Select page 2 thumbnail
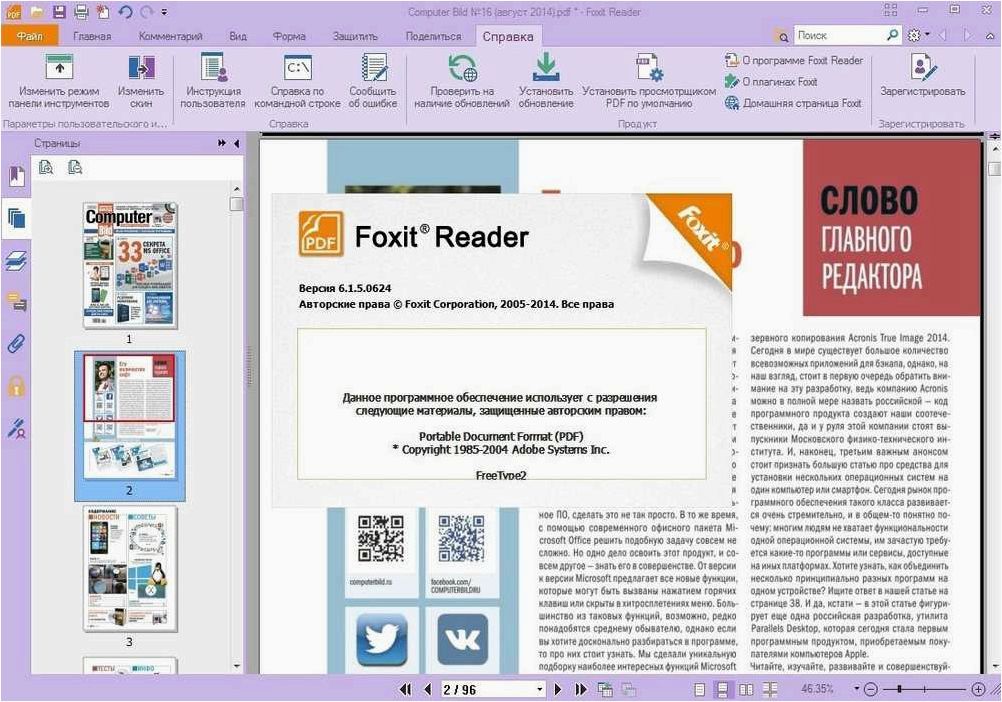Image resolution: width=1002 pixels, height=702 pixels. (130, 418)
